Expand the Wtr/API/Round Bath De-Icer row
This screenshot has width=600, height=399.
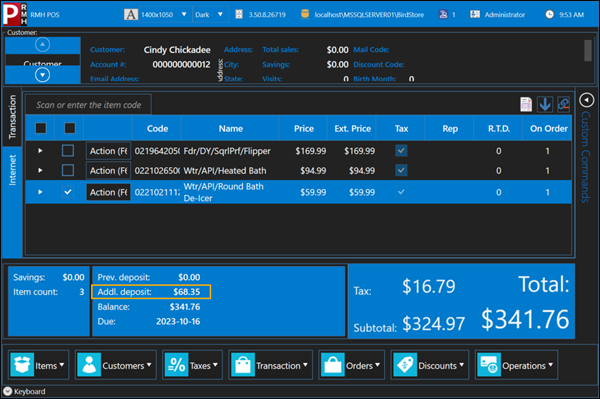click(x=40, y=192)
